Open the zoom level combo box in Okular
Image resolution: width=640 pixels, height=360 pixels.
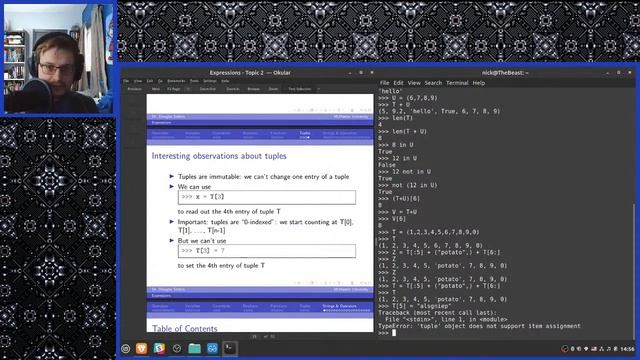pyautogui.click(x=188, y=89)
